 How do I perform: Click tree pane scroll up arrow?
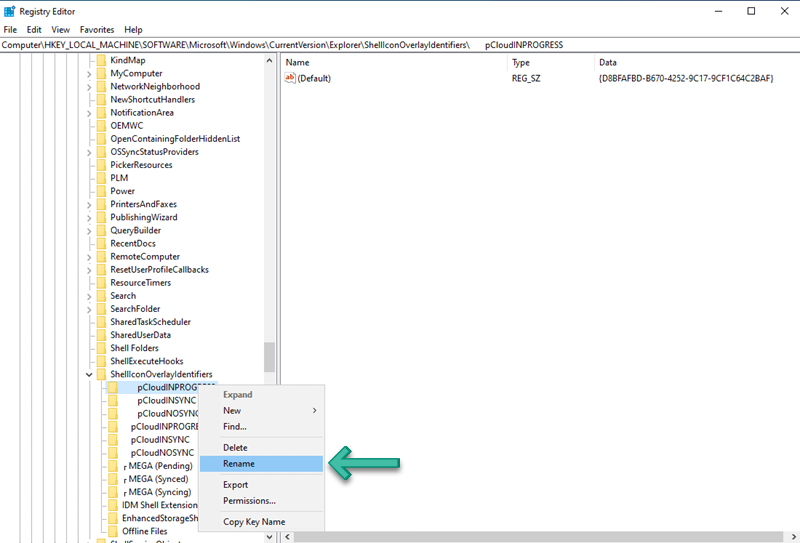point(269,61)
